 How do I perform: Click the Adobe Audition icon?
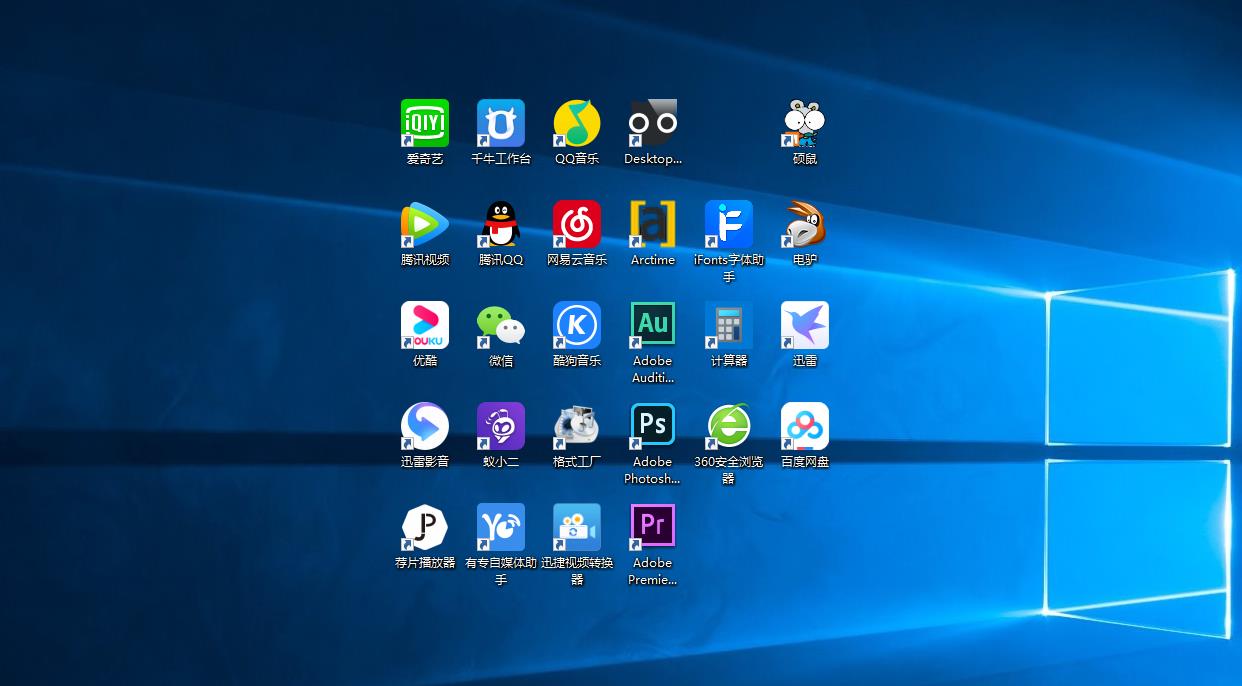tap(653, 325)
